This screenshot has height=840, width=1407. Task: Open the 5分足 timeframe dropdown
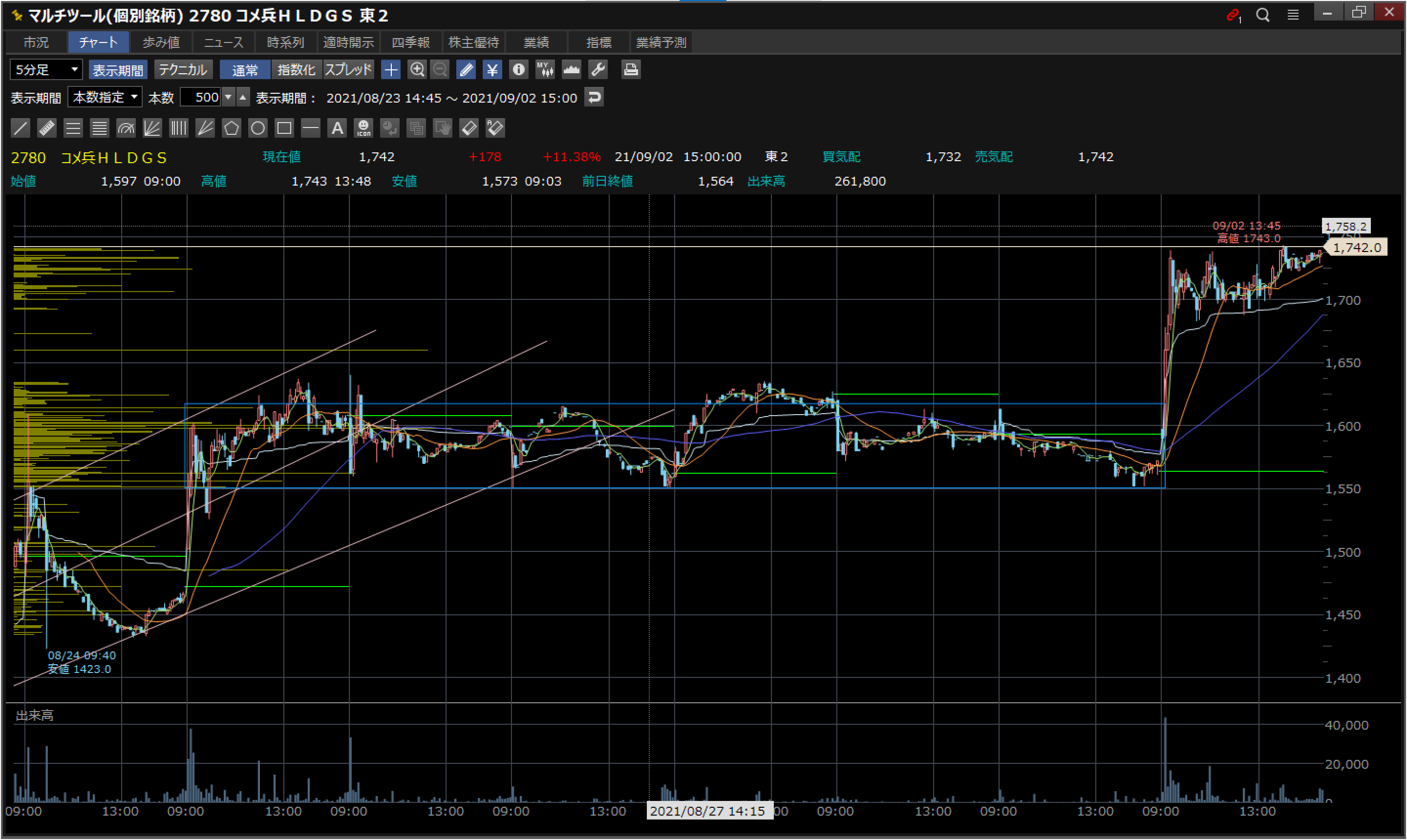point(46,70)
